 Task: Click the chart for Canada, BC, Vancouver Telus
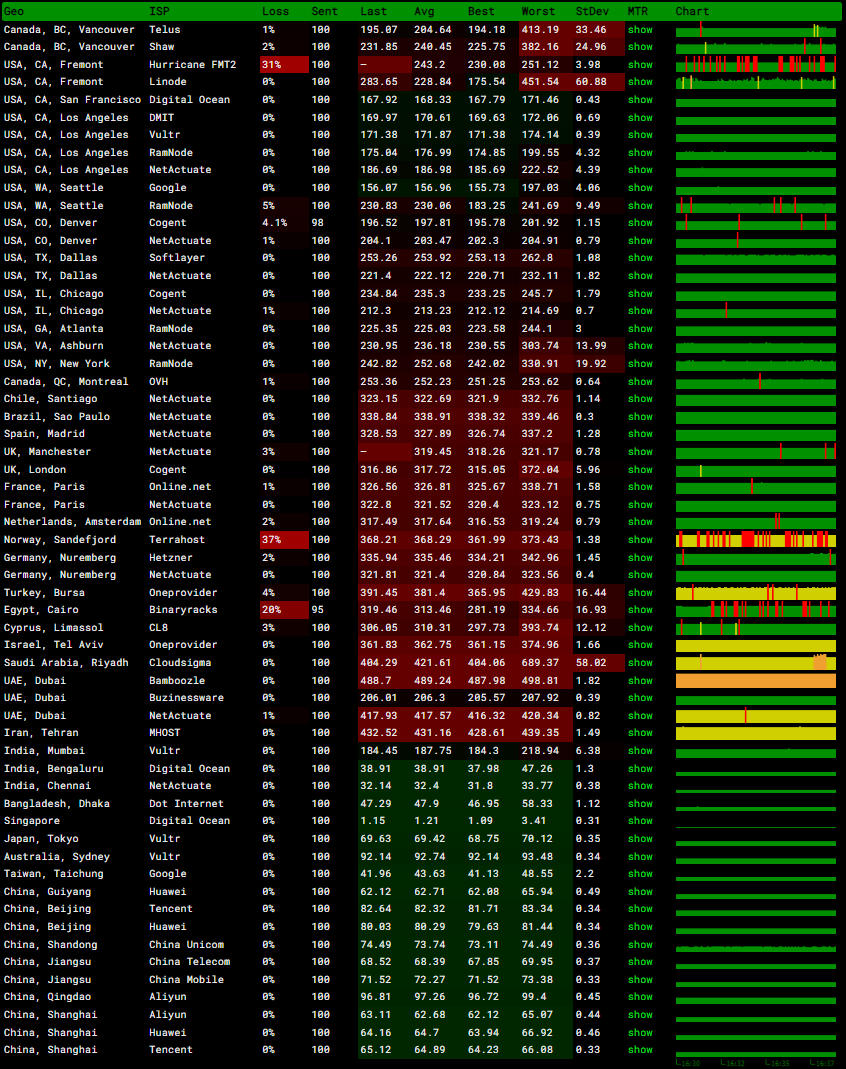[x=755, y=30]
